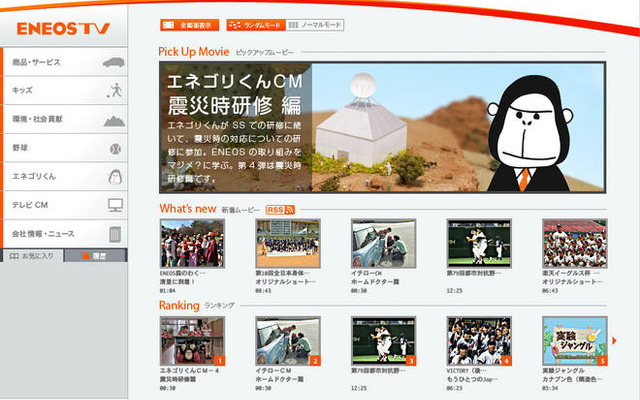Viewport: 640px width, 400px height.
Task: Show next Ranking items with the orange arrow
Action: tap(614, 340)
